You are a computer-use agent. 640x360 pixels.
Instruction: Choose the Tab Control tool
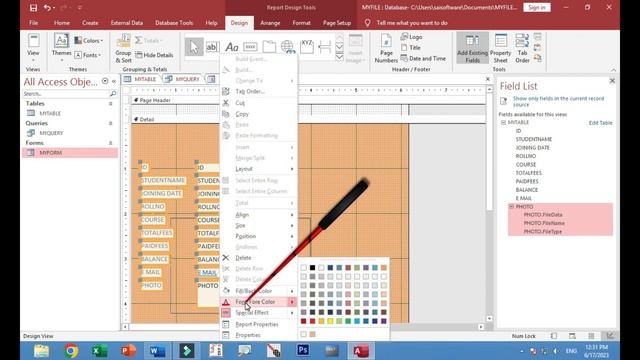(x=269, y=47)
